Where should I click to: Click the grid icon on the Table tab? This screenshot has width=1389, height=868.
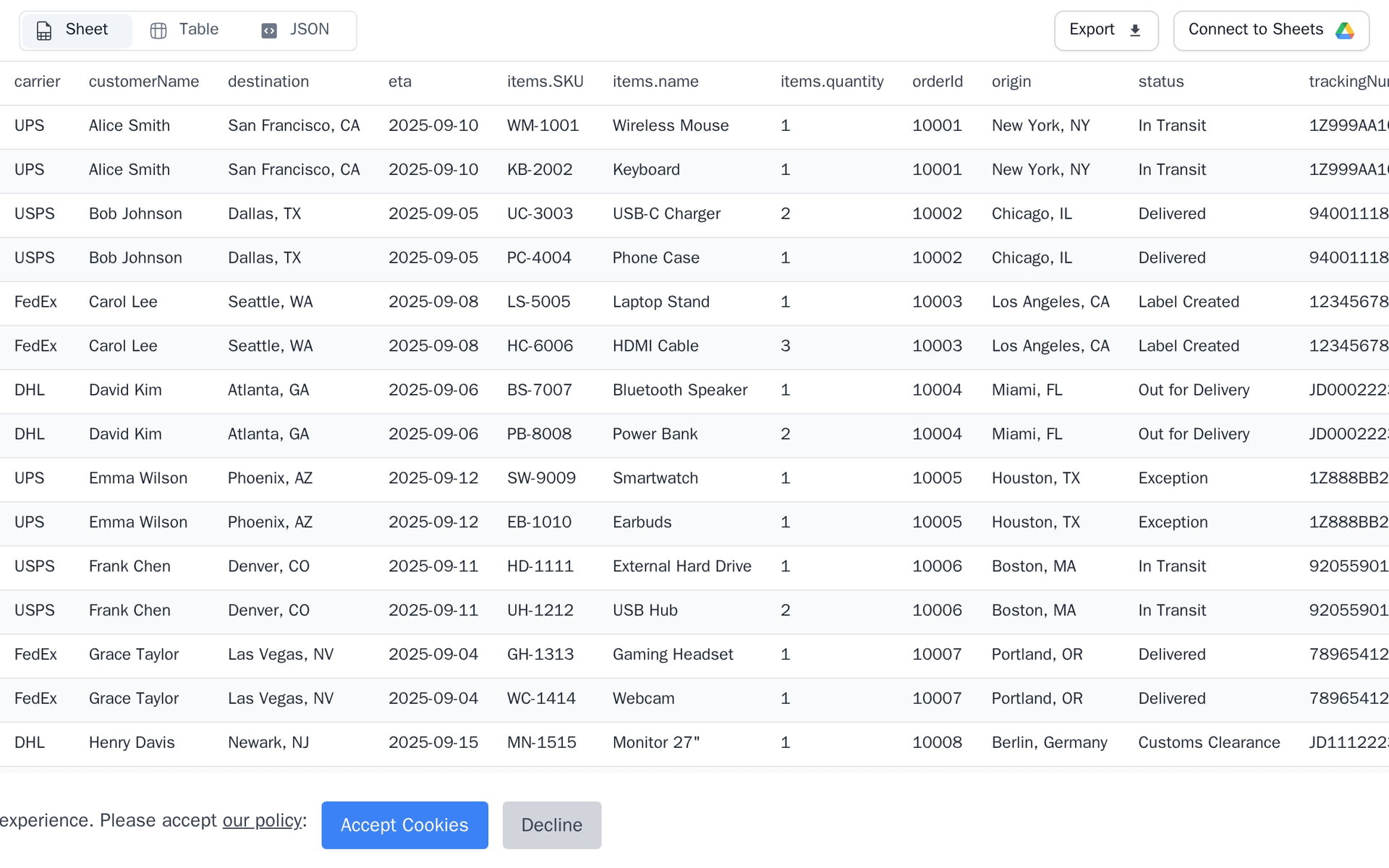[158, 30]
